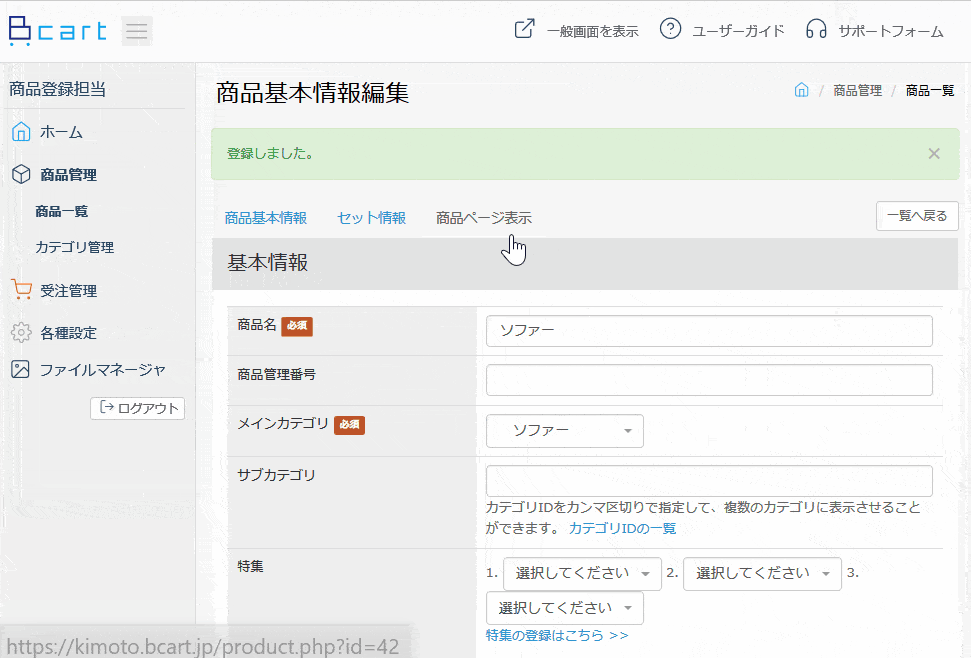
Task: Open the カテゴリIDの一覧 link
Action: point(622,529)
